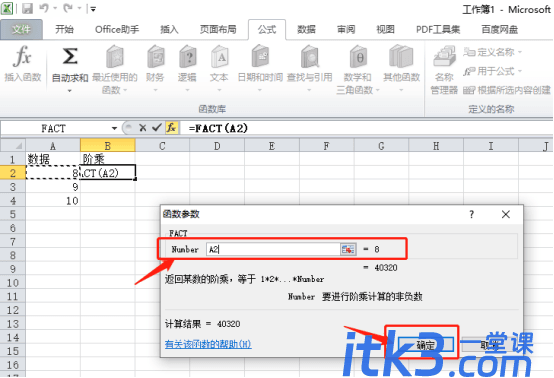554x378 pixels.
Task: Click Create from Selection button
Action: coord(507,90)
